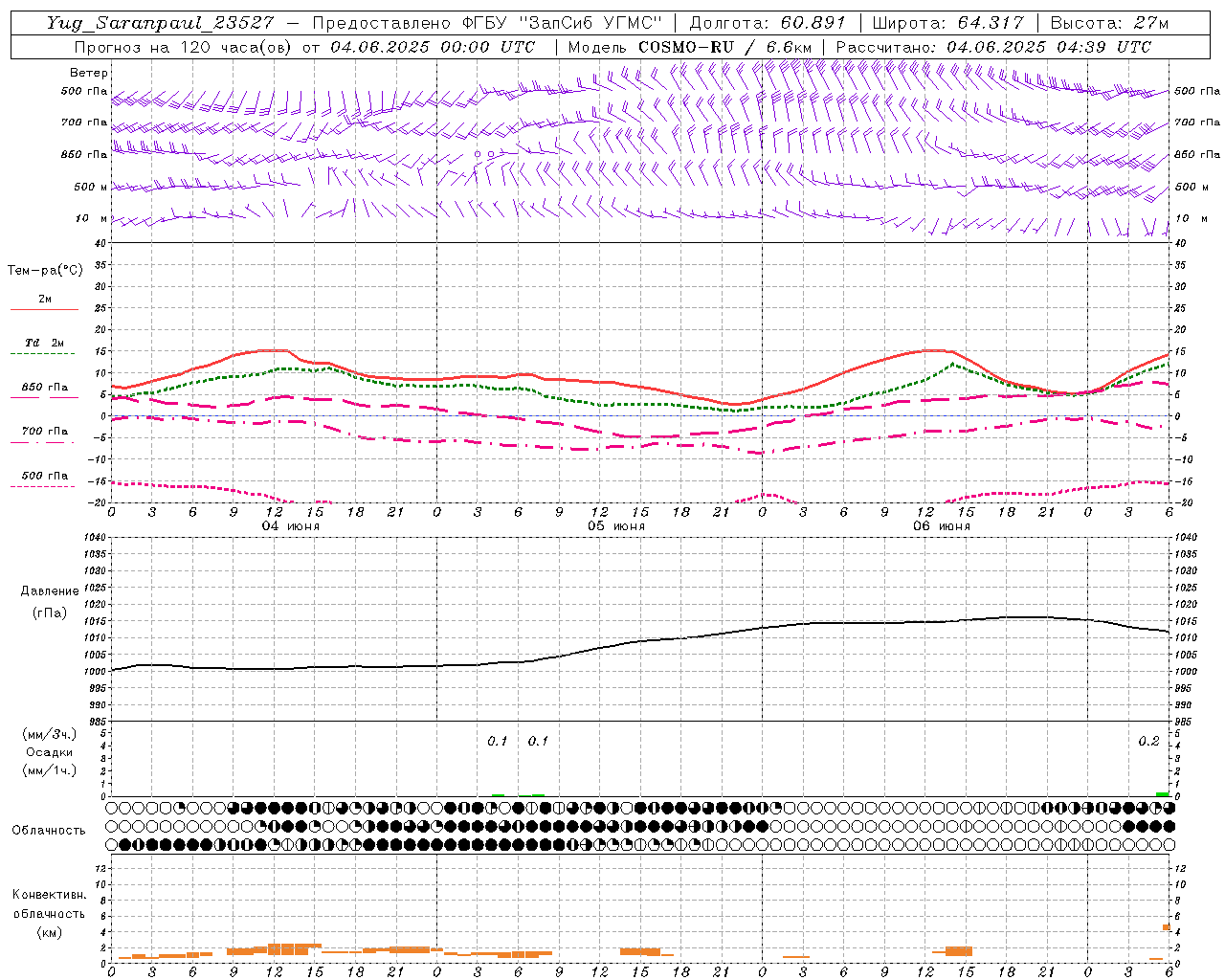Viewport: 1225px width, 980px height.
Task: Click the Тем-ра(°C) temperature panel label
Action: point(45,271)
